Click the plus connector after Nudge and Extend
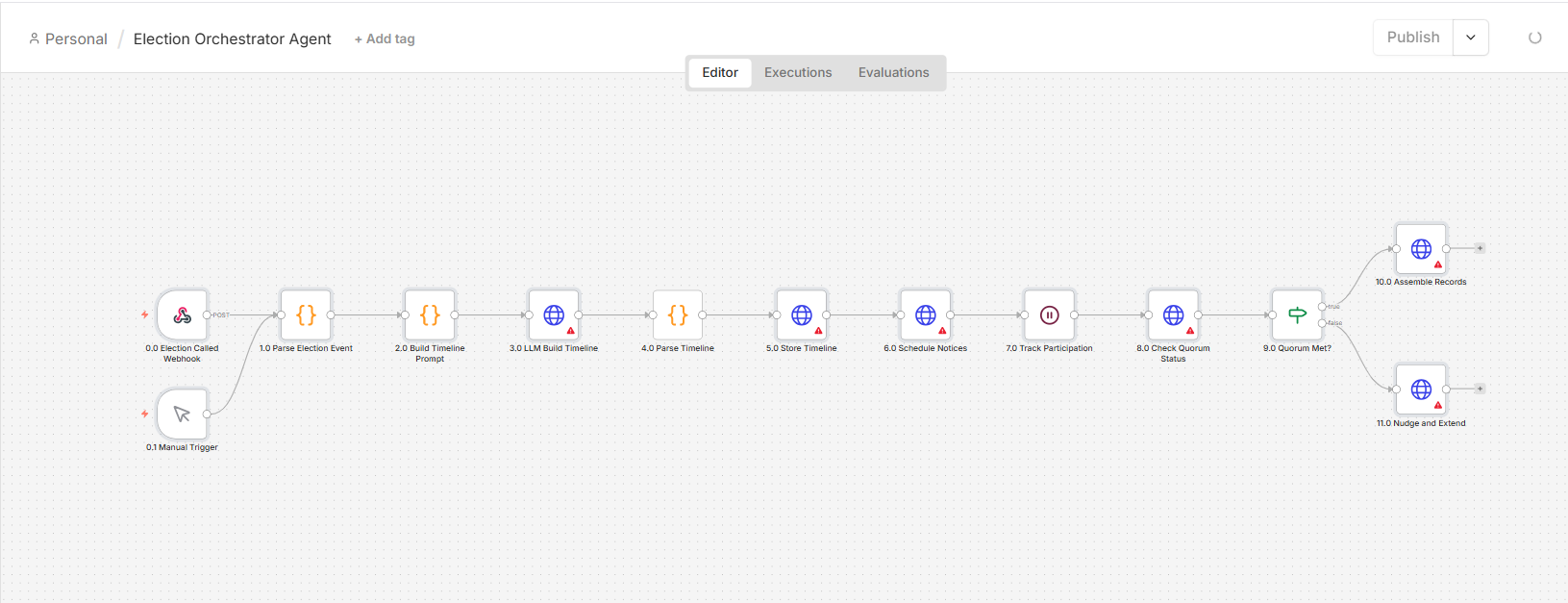Screen dimensions: 1568x603 coord(1481,389)
